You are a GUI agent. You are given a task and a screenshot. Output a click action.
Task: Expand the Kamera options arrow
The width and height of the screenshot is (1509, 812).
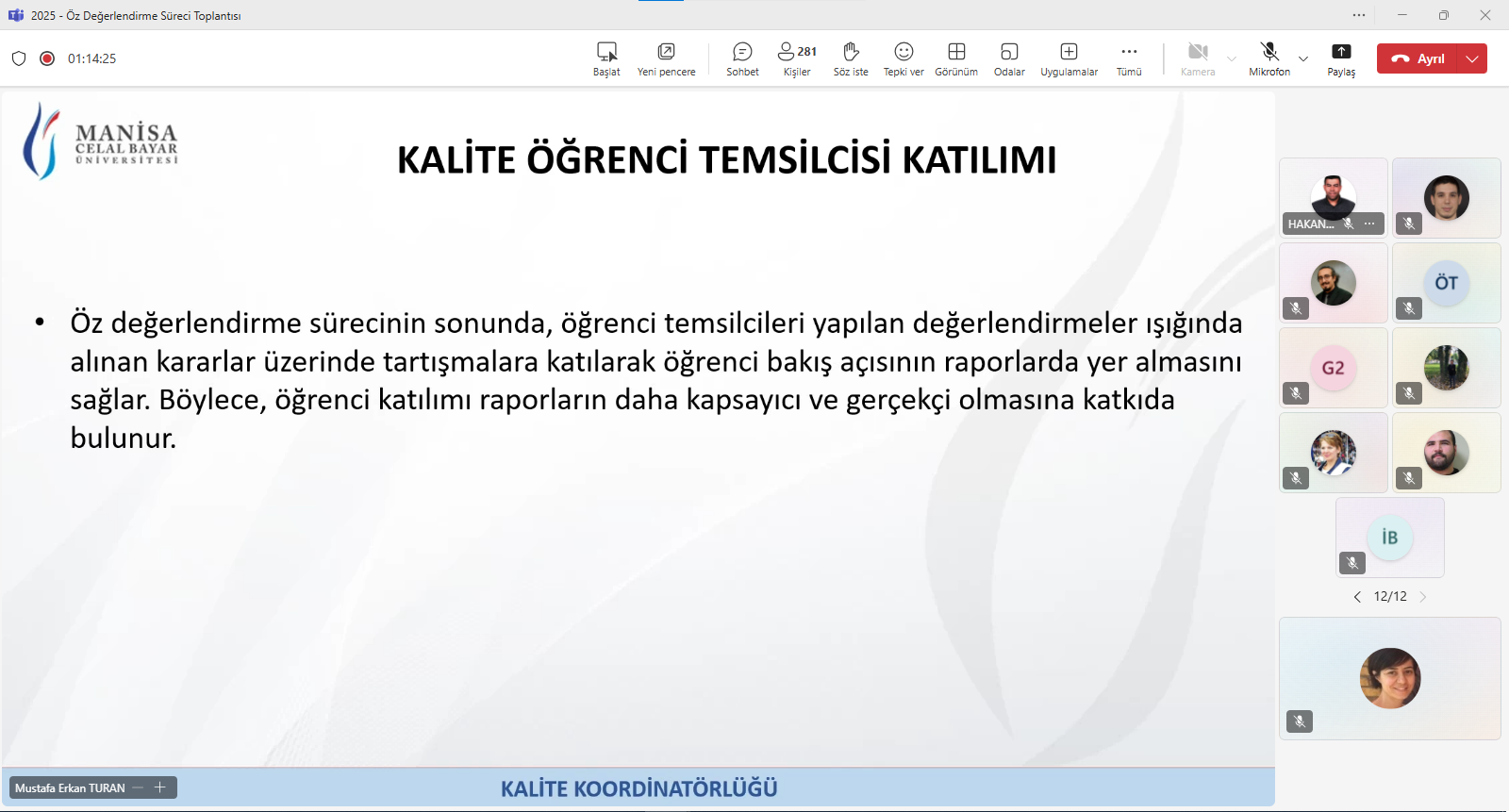click(x=1232, y=58)
